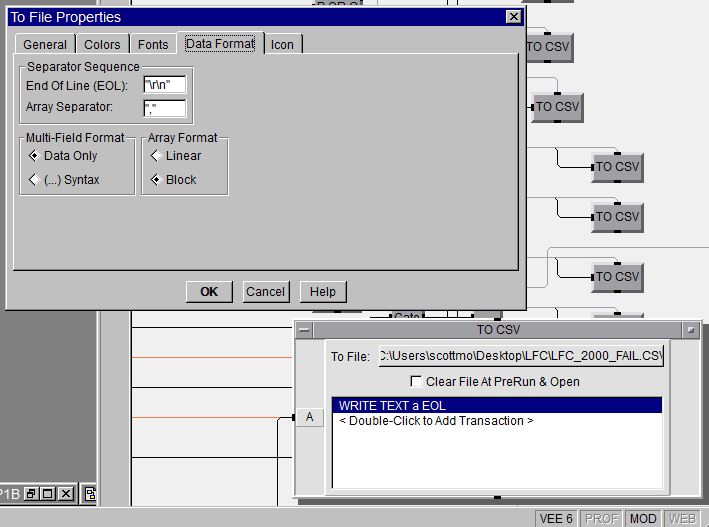Switch to the Fonts tab
Viewport: 709px width, 527px height.
click(x=153, y=44)
